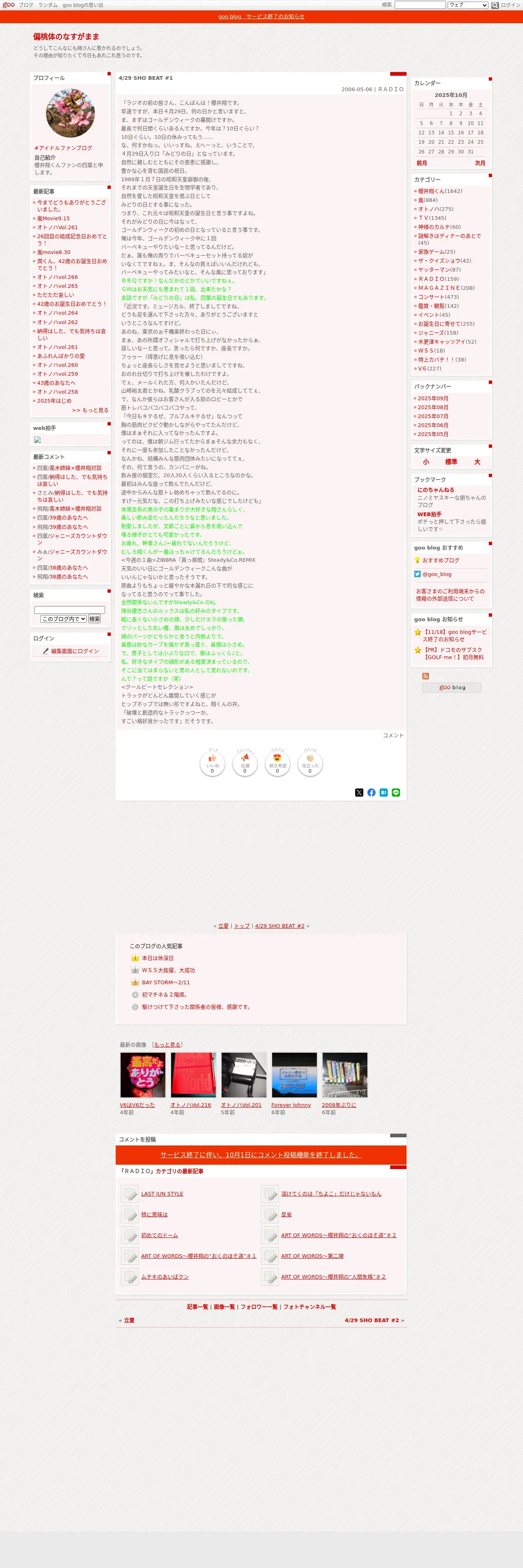Open the 2025年09月 back number

tap(433, 398)
